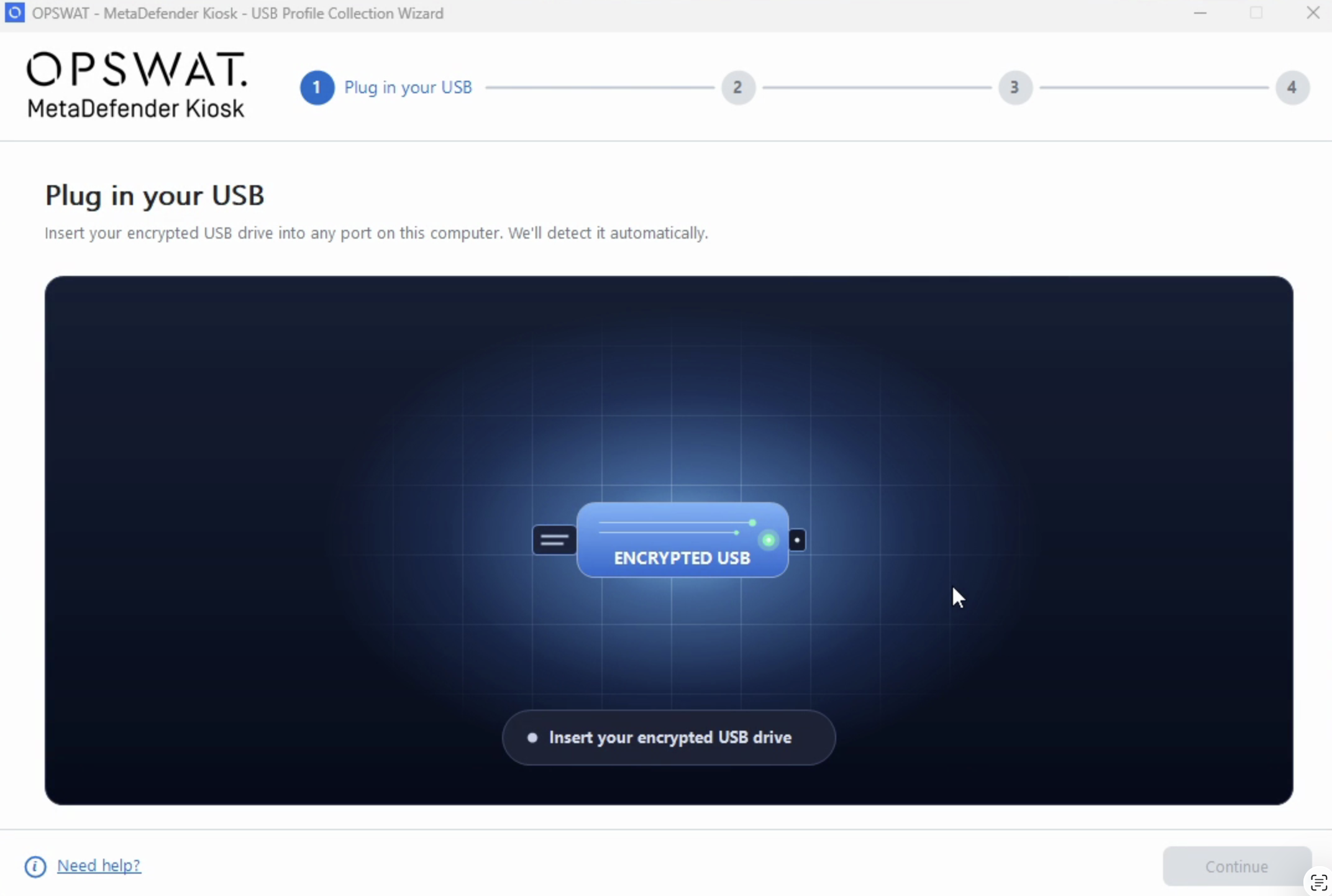This screenshot has width=1332, height=896.
Task: Click the Continue button
Action: coord(1236,866)
